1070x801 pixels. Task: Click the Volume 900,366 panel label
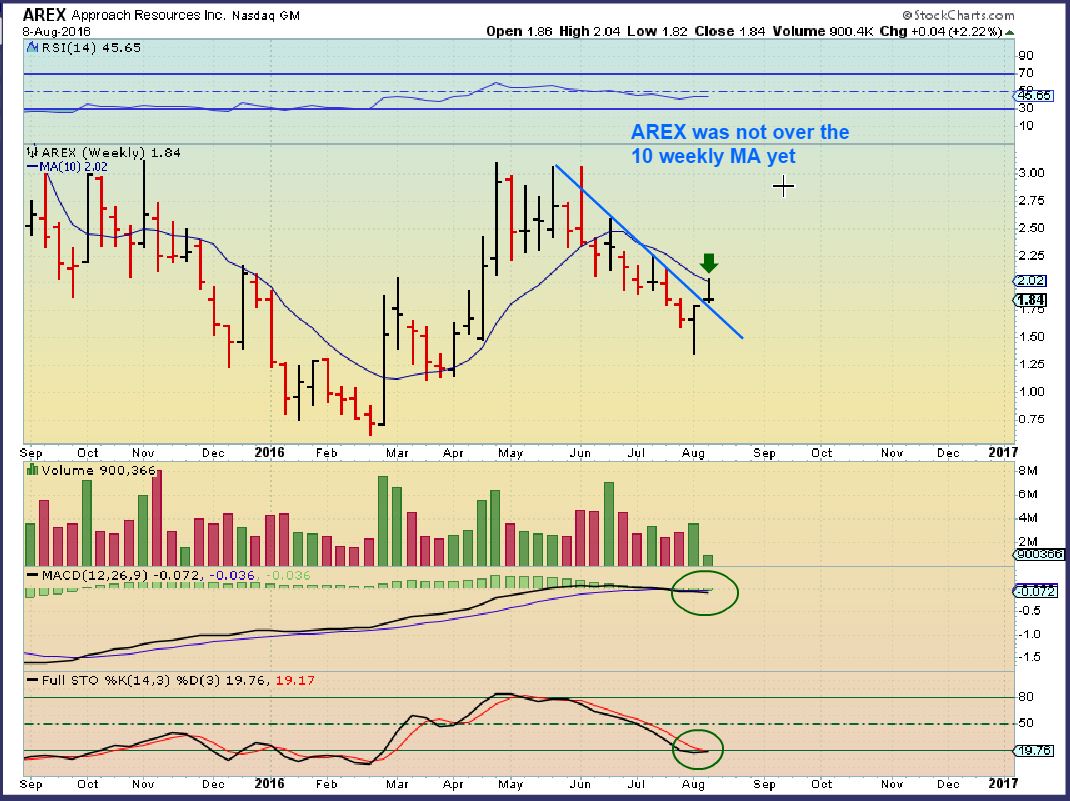[x=98, y=471]
